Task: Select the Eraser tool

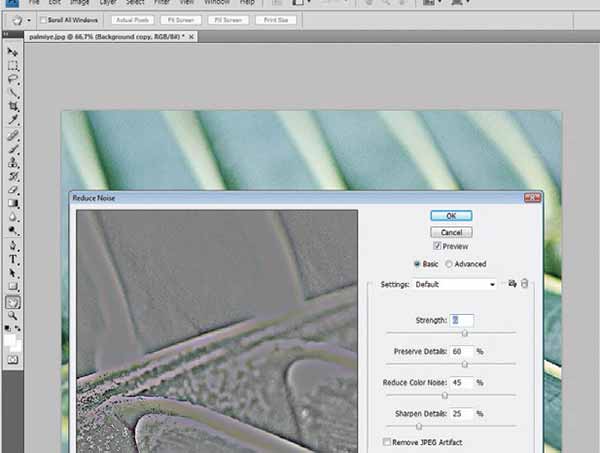Action: [13, 190]
